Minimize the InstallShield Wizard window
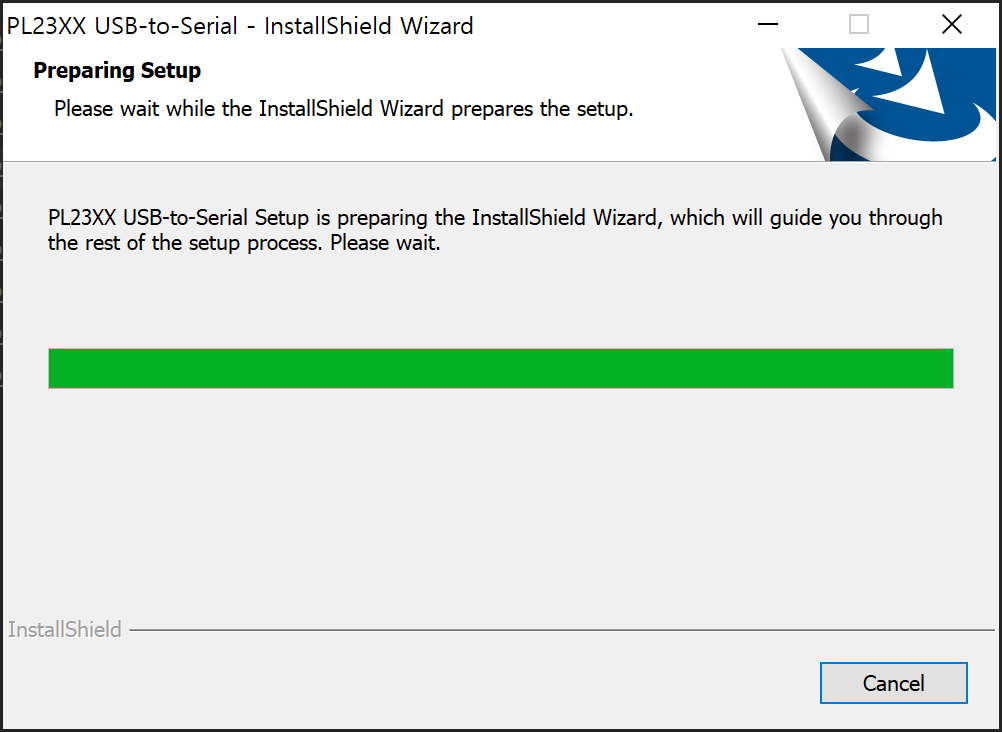Screen dimensions: 1002x732 (767, 25)
